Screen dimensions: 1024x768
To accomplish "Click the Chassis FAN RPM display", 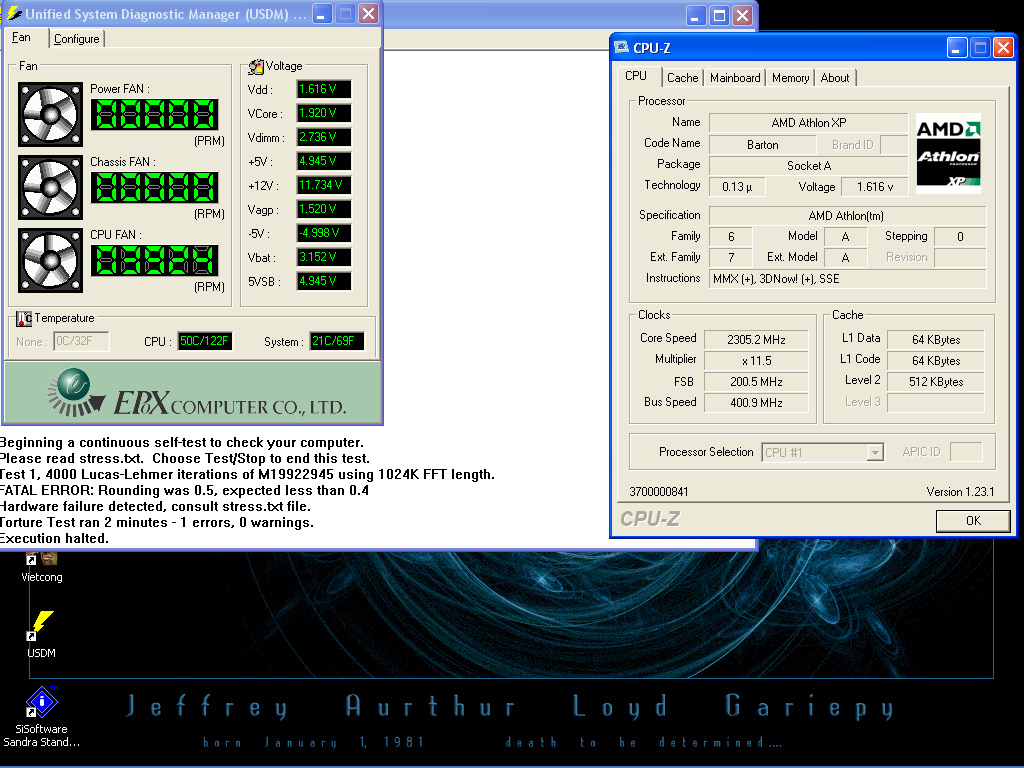I will [x=154, y=187].
